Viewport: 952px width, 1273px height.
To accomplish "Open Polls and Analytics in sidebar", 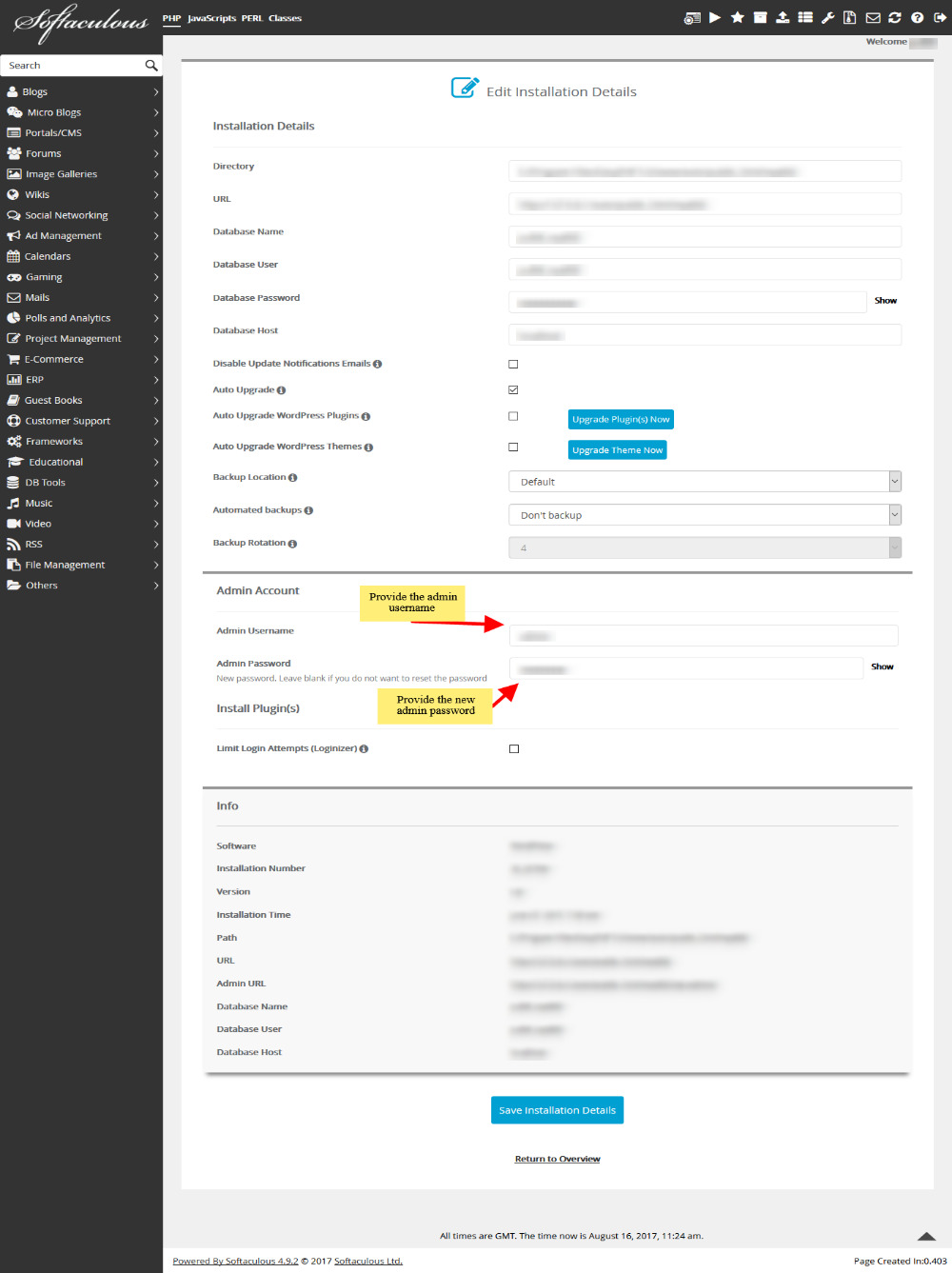I will click(68, 319).
